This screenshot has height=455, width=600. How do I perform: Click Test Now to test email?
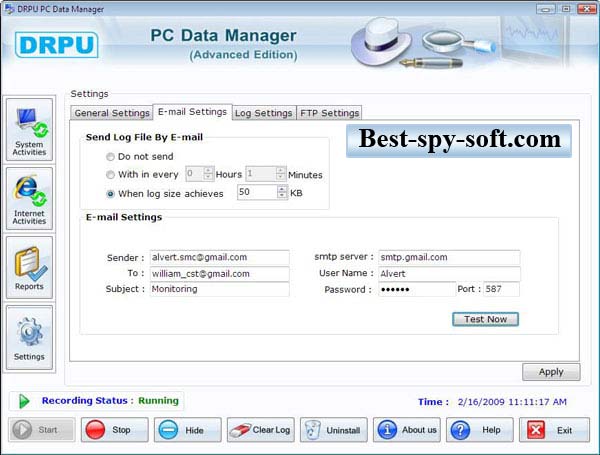click(485, 319)
